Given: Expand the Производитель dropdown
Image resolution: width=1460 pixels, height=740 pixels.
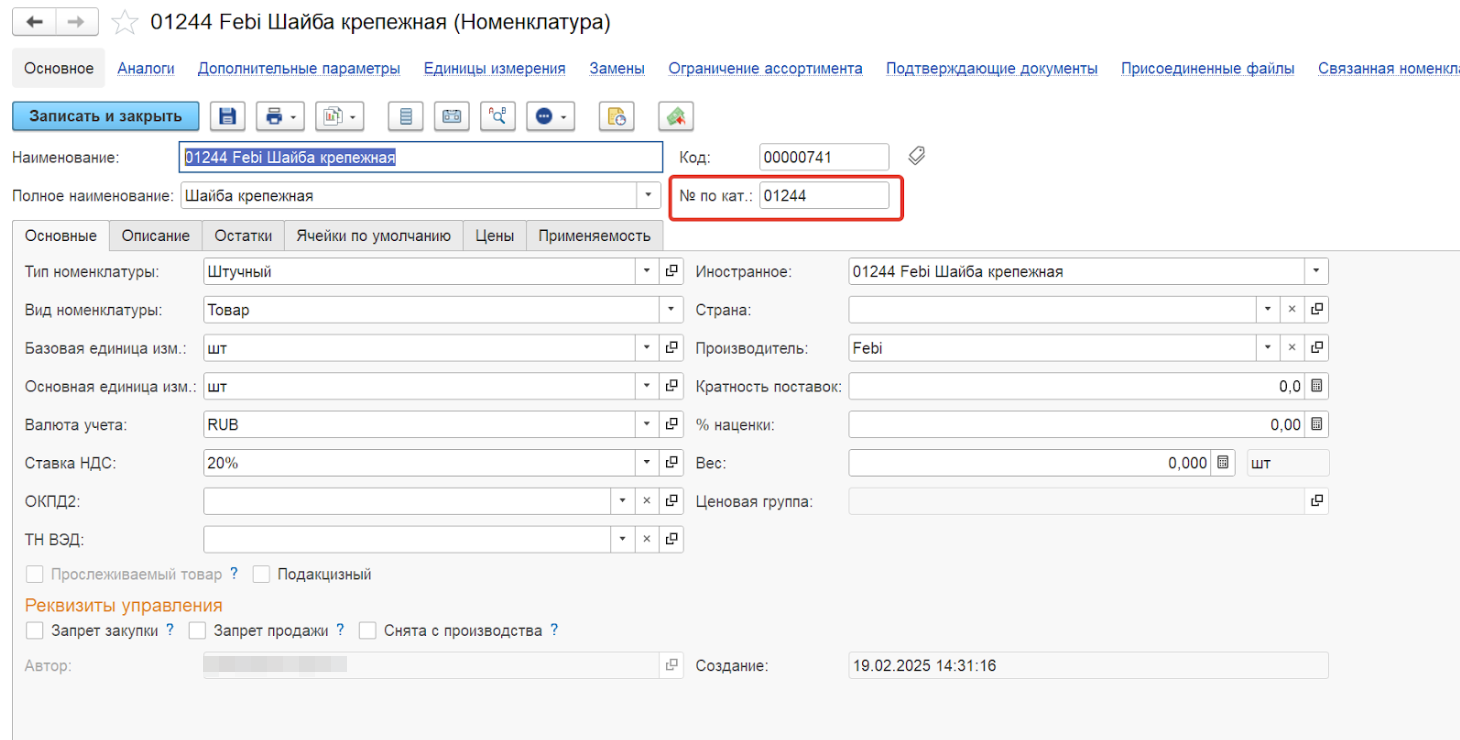Looking at the screenshot, I should [1268, 348].
